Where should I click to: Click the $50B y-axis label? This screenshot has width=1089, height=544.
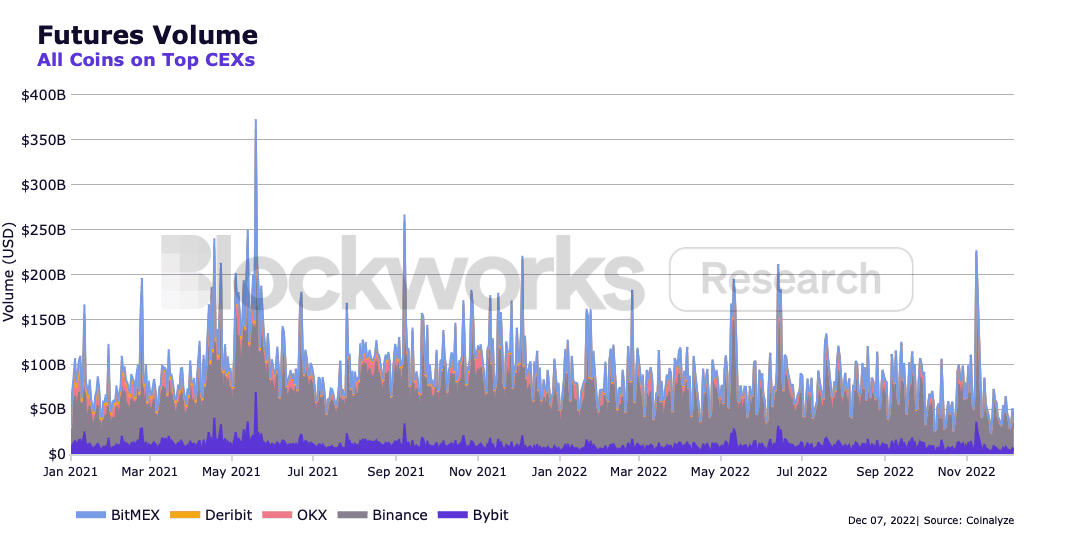pyautogui.click(x=49, y=409)
